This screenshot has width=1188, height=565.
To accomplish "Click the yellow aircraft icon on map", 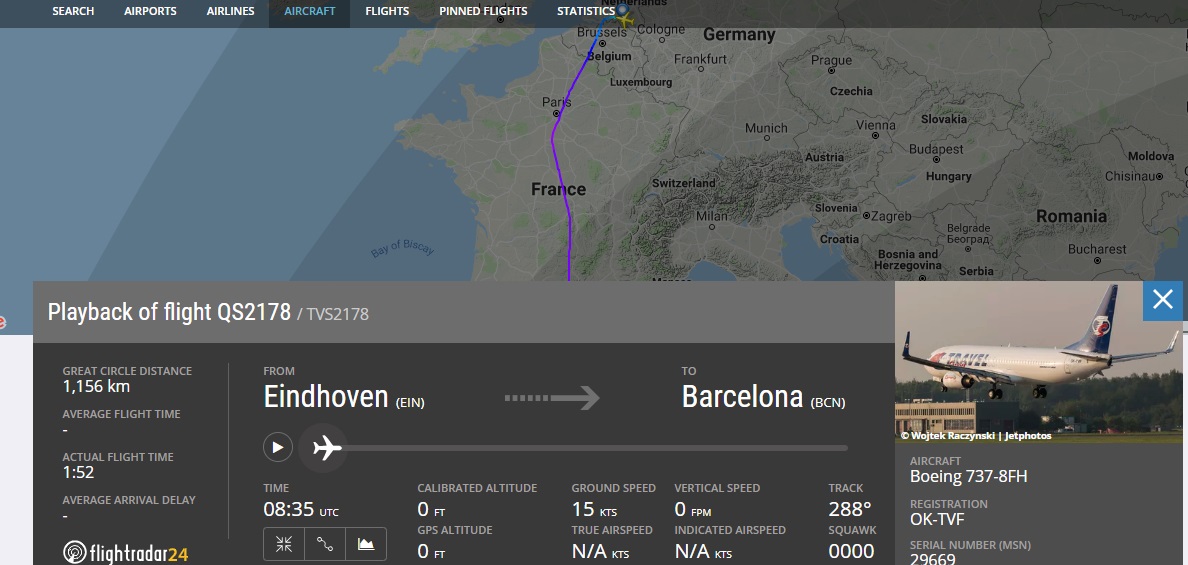I will pos(625,17).
